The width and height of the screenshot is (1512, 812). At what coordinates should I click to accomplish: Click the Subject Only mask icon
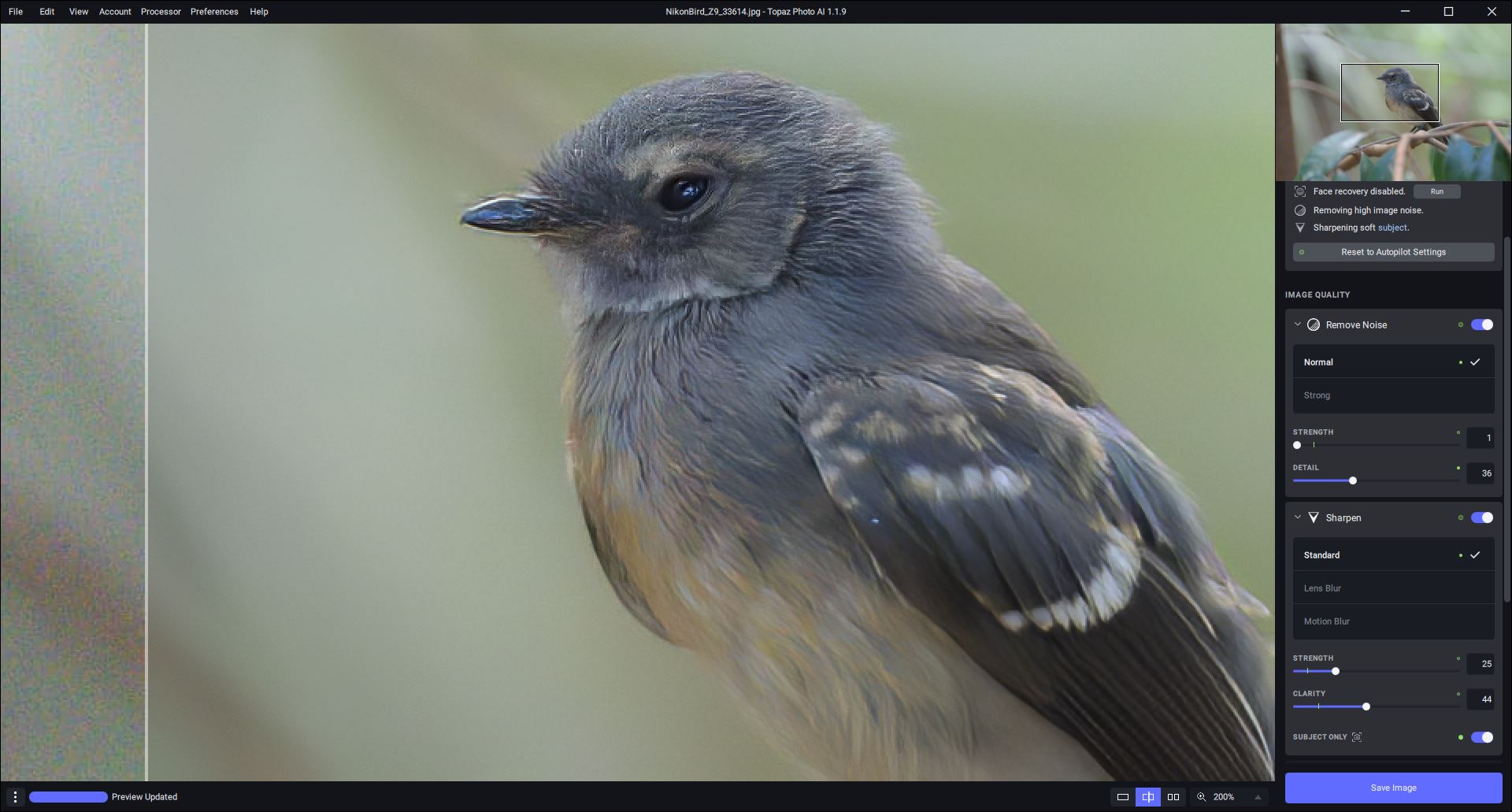(1357, 737)
